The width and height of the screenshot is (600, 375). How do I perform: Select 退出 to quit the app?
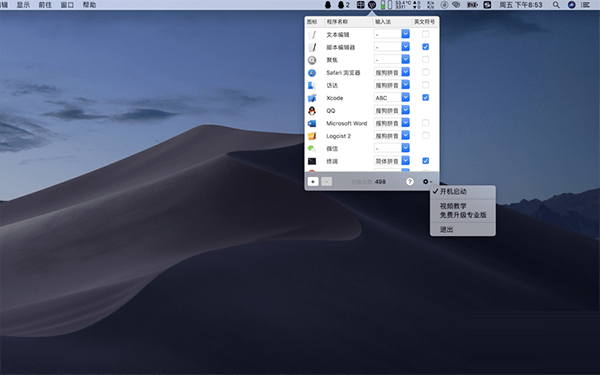tap(446, 230)
